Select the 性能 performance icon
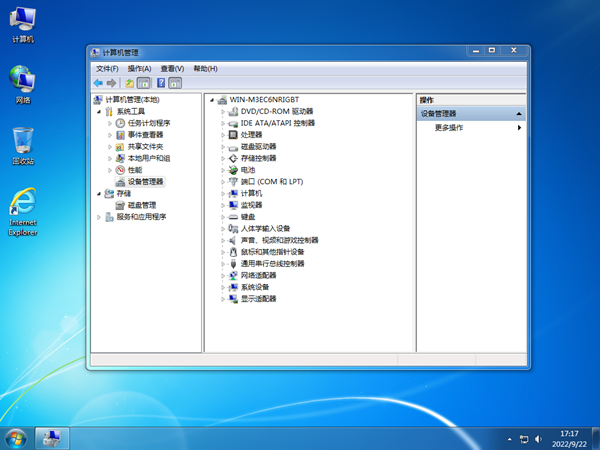The height and width of the screenshot is (450, 600). pos(120,170)
